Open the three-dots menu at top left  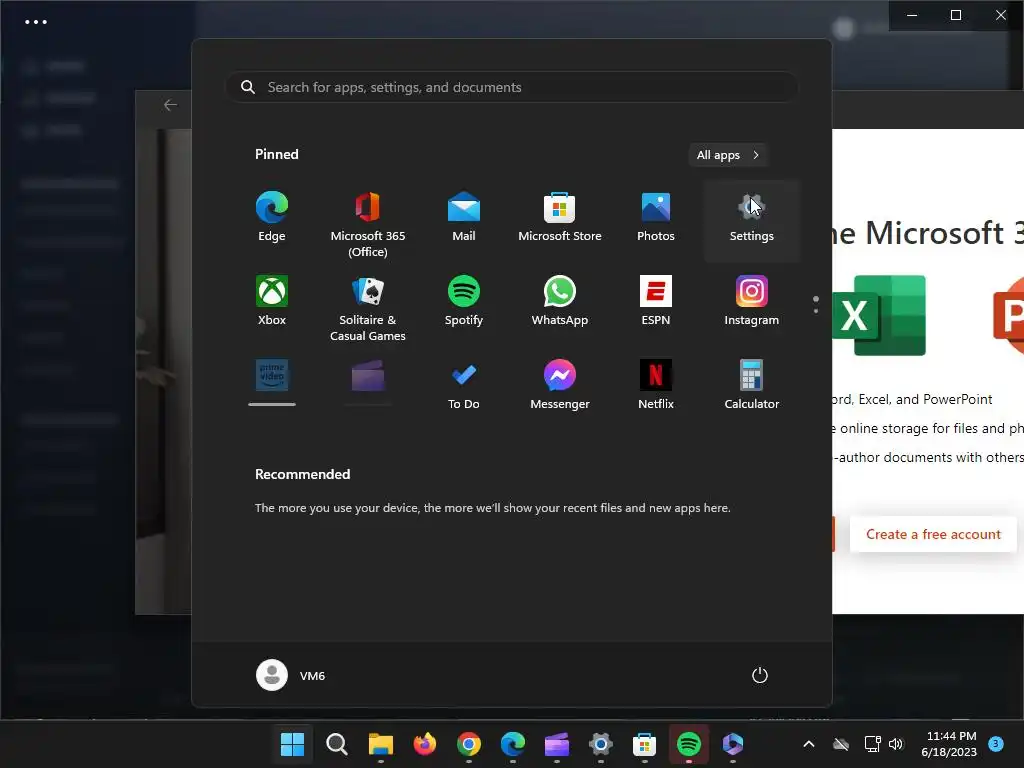pyautogui.click(x=36, y=22)
